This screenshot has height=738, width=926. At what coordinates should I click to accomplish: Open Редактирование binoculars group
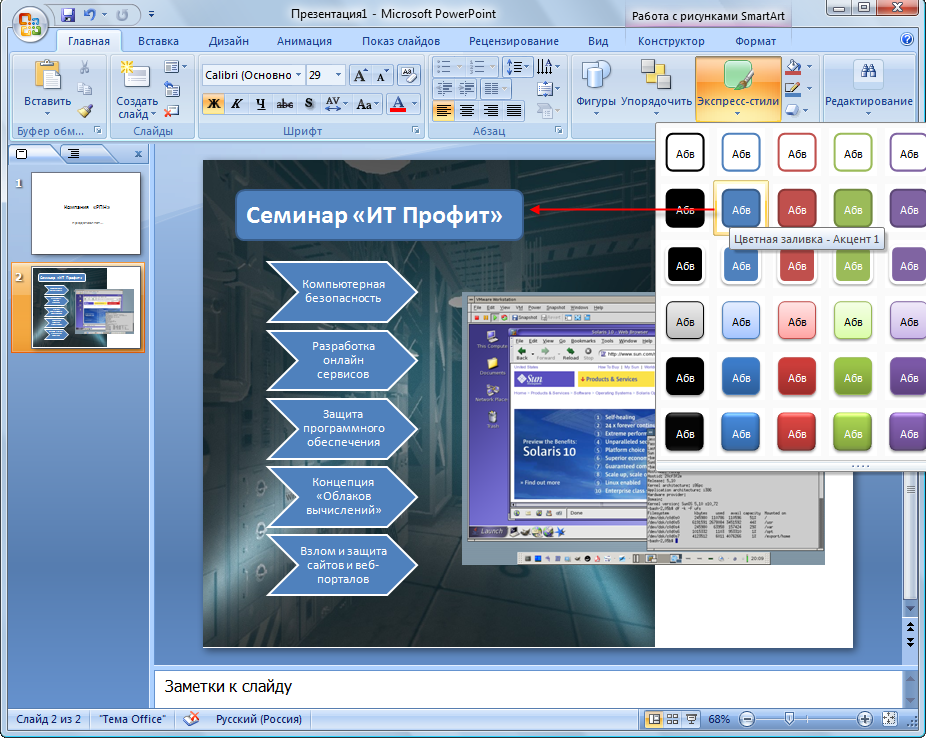868,87
